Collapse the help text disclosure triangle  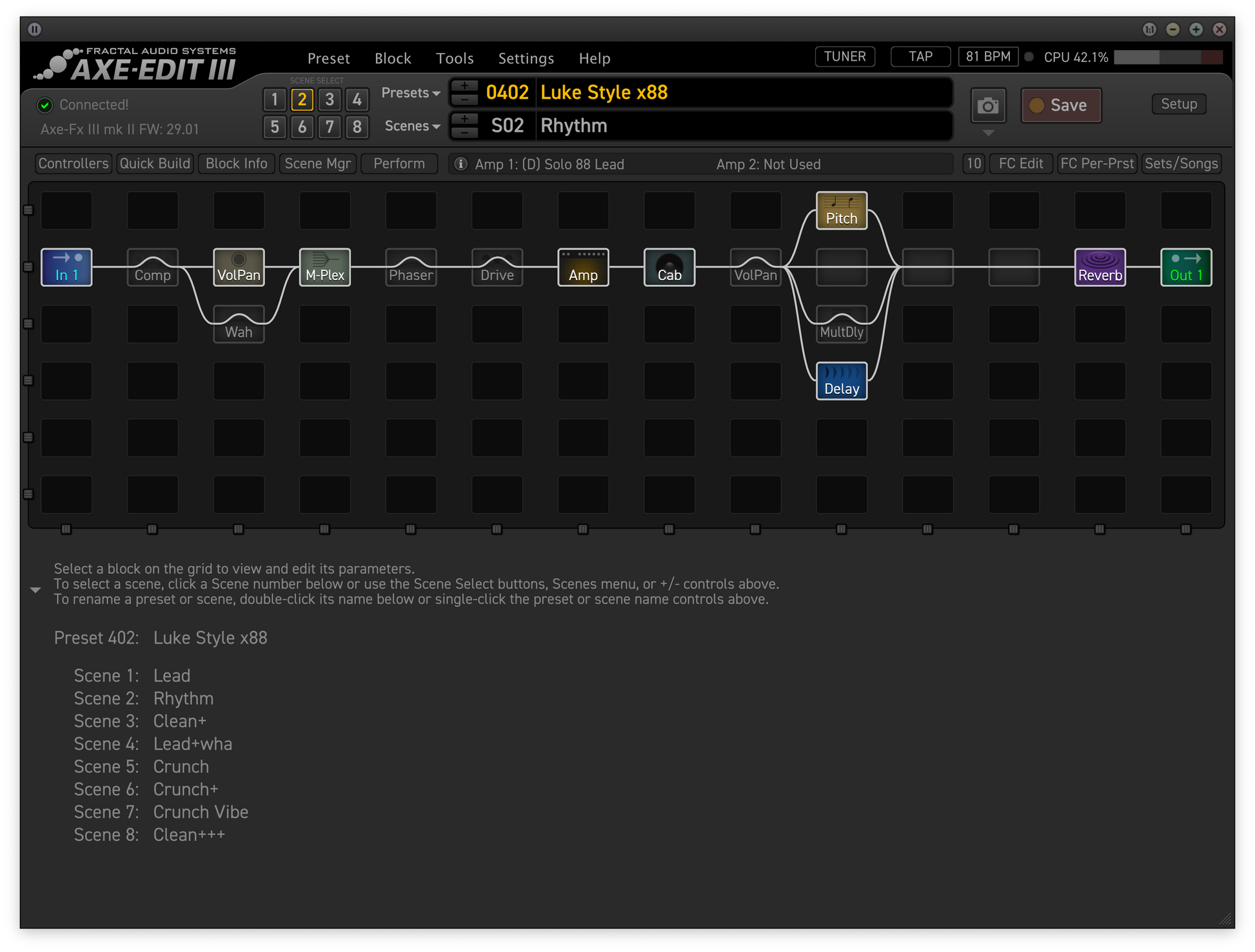35,590
